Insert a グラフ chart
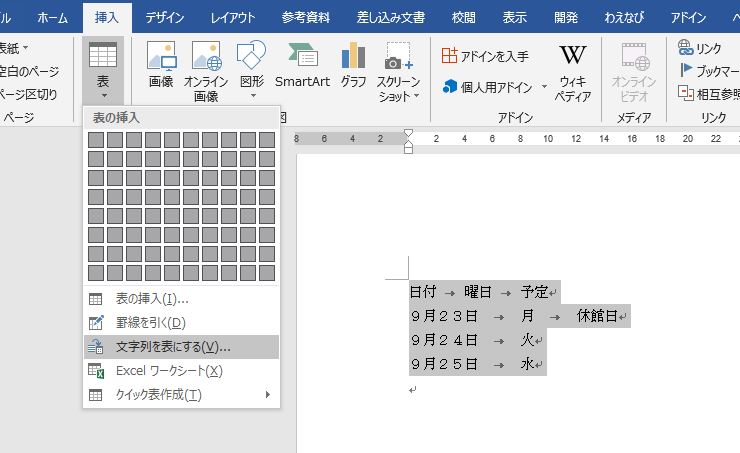Viewport: 740px width, 453px height. (x=353, y=65)
